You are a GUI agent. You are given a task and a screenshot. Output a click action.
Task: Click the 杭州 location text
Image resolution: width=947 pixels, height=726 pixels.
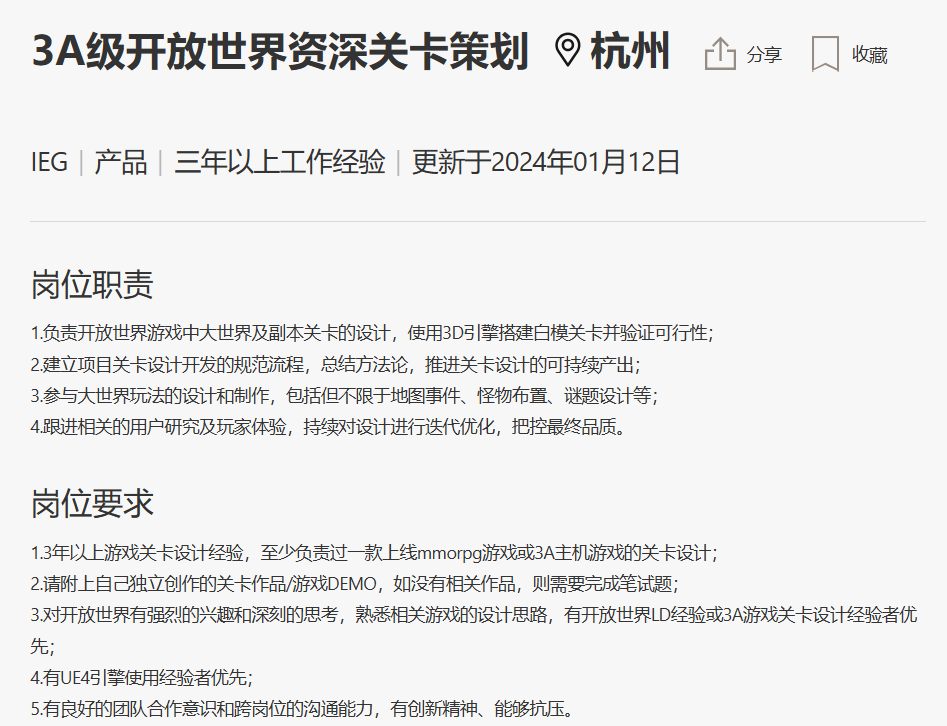(631, 52)
